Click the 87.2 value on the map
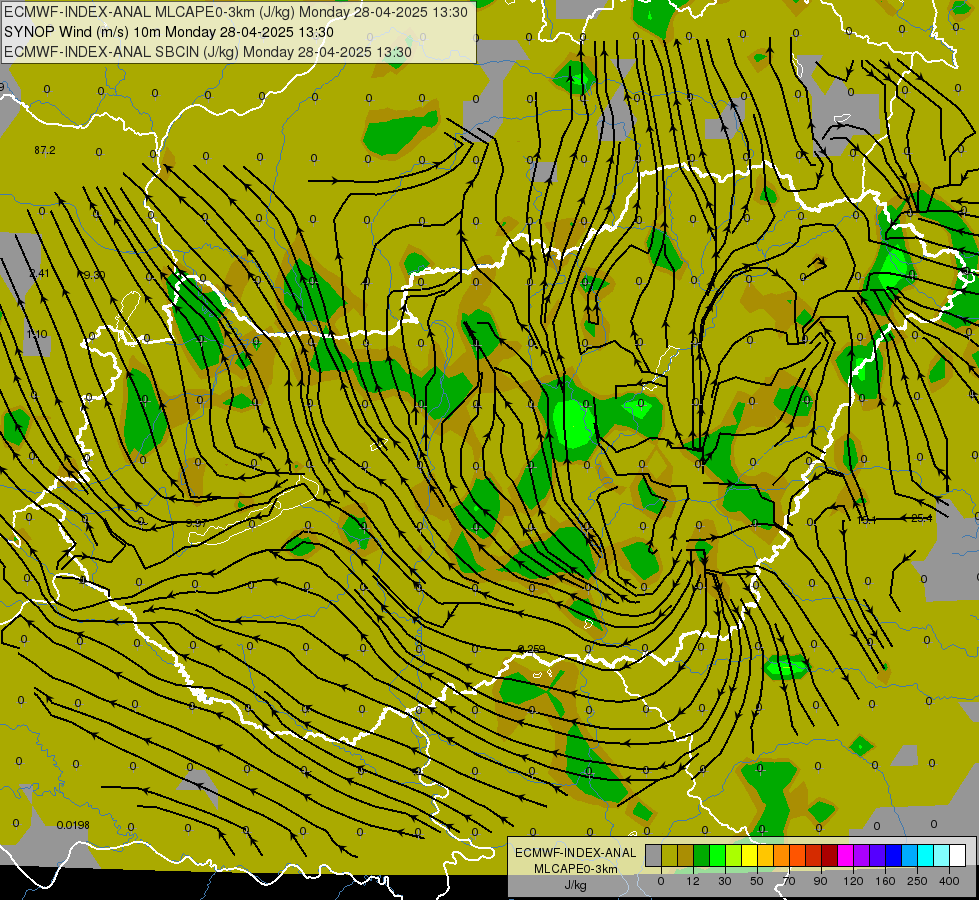Viewport: 979px width, 900px height. click(x=45, y=150)
